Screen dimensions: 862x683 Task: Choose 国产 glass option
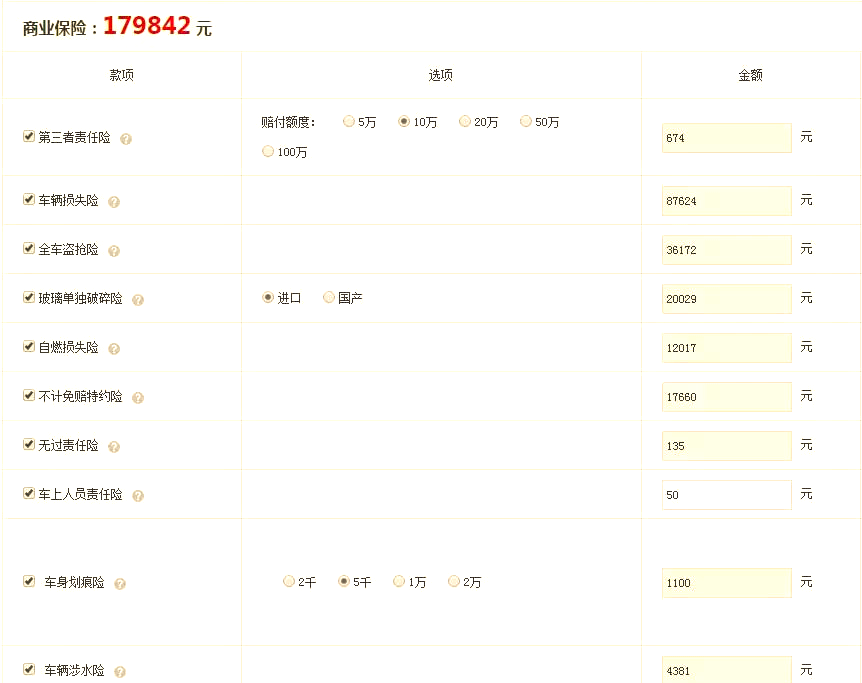coord(329,297)
